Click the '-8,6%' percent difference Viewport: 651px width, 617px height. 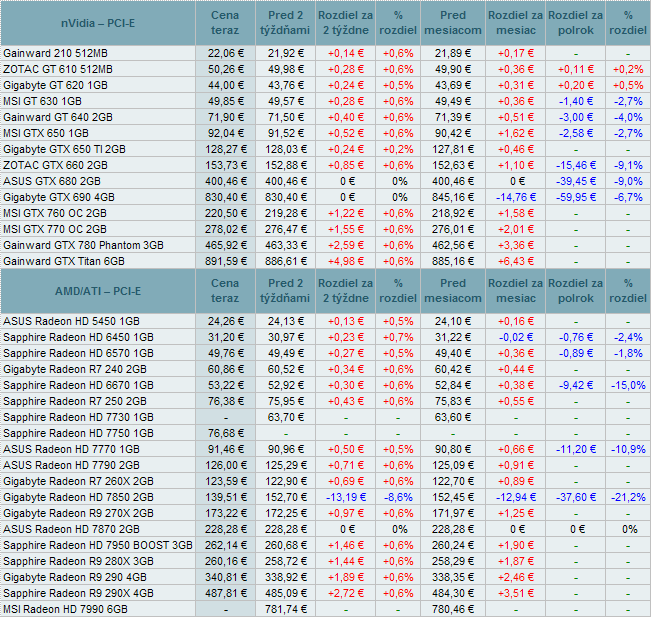[x=398, y=497]
